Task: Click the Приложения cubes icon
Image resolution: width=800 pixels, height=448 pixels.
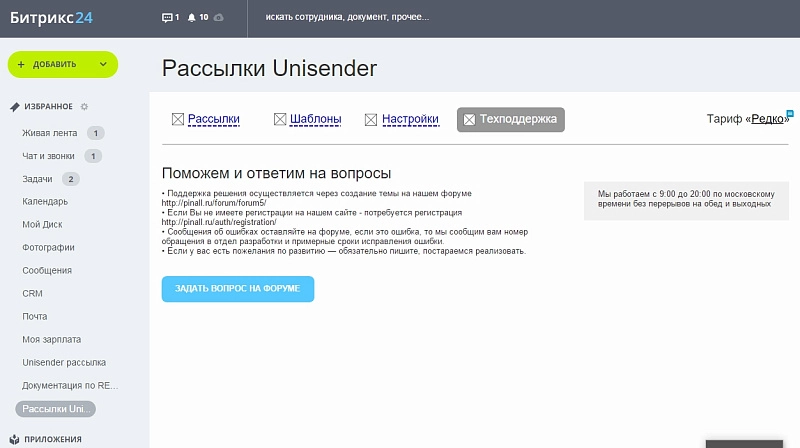Action: [14, 439]
